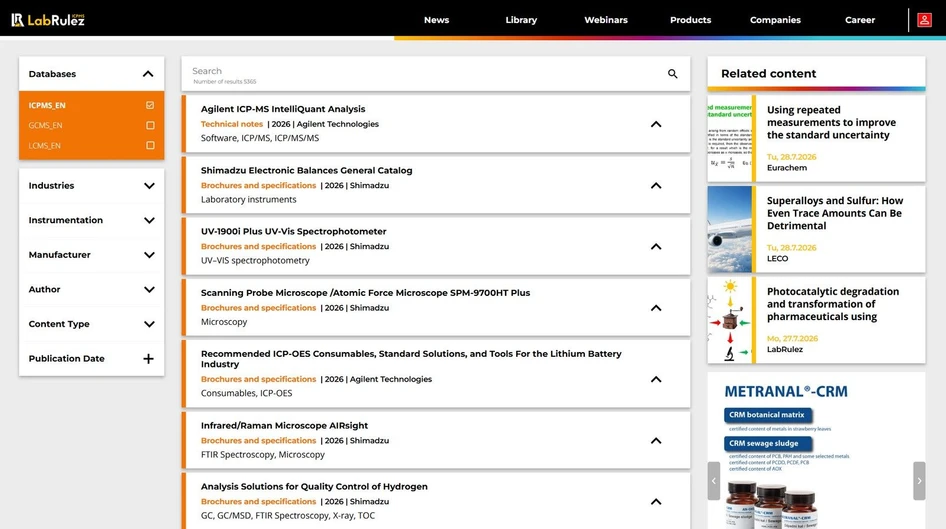Open Infrared/Raman Microscope AIRsight title
Screen dimensions: 946x529
pos(284,426)
